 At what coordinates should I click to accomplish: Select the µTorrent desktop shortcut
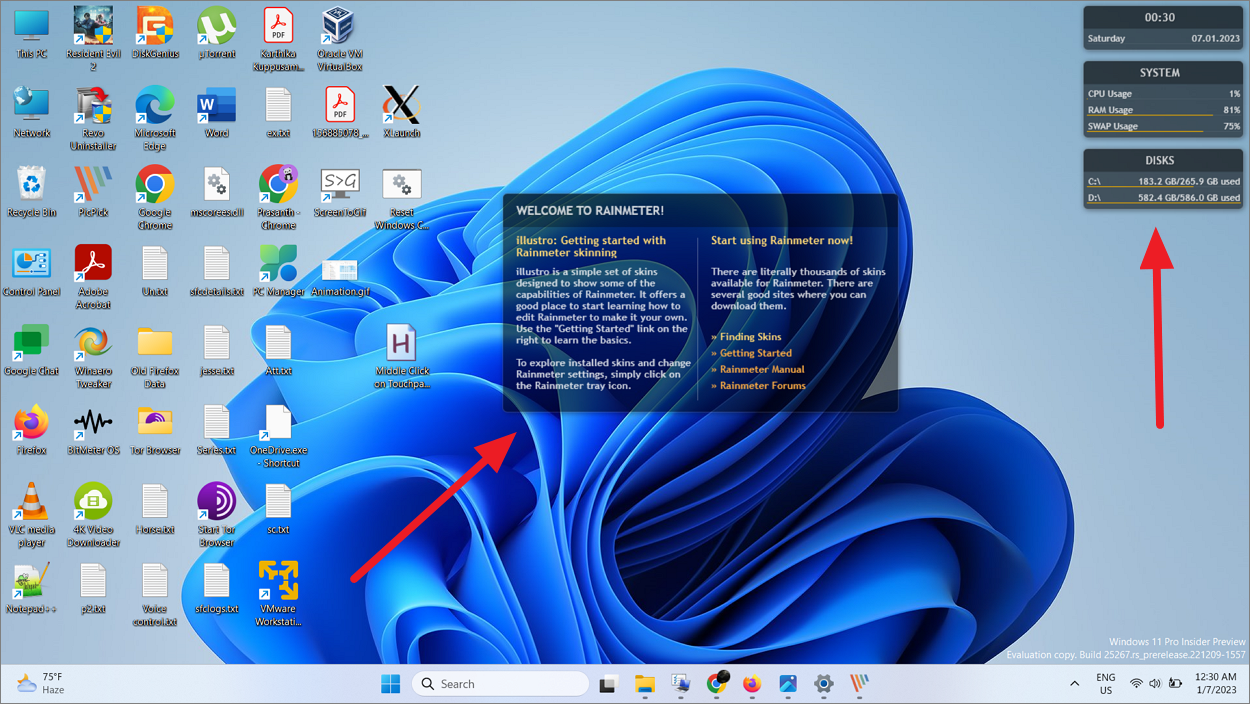[x=216, y=33]
